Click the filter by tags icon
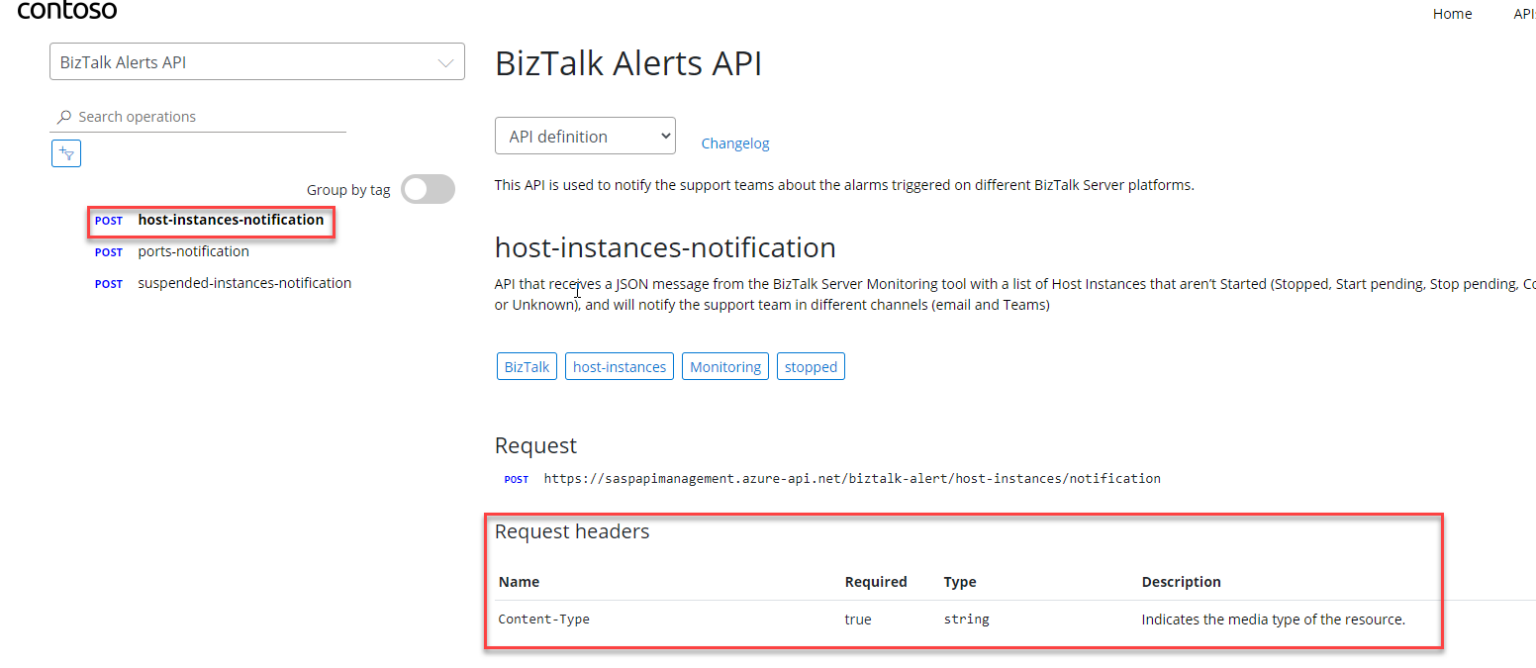The image size is (1536, 668). [x=66, y=153]
